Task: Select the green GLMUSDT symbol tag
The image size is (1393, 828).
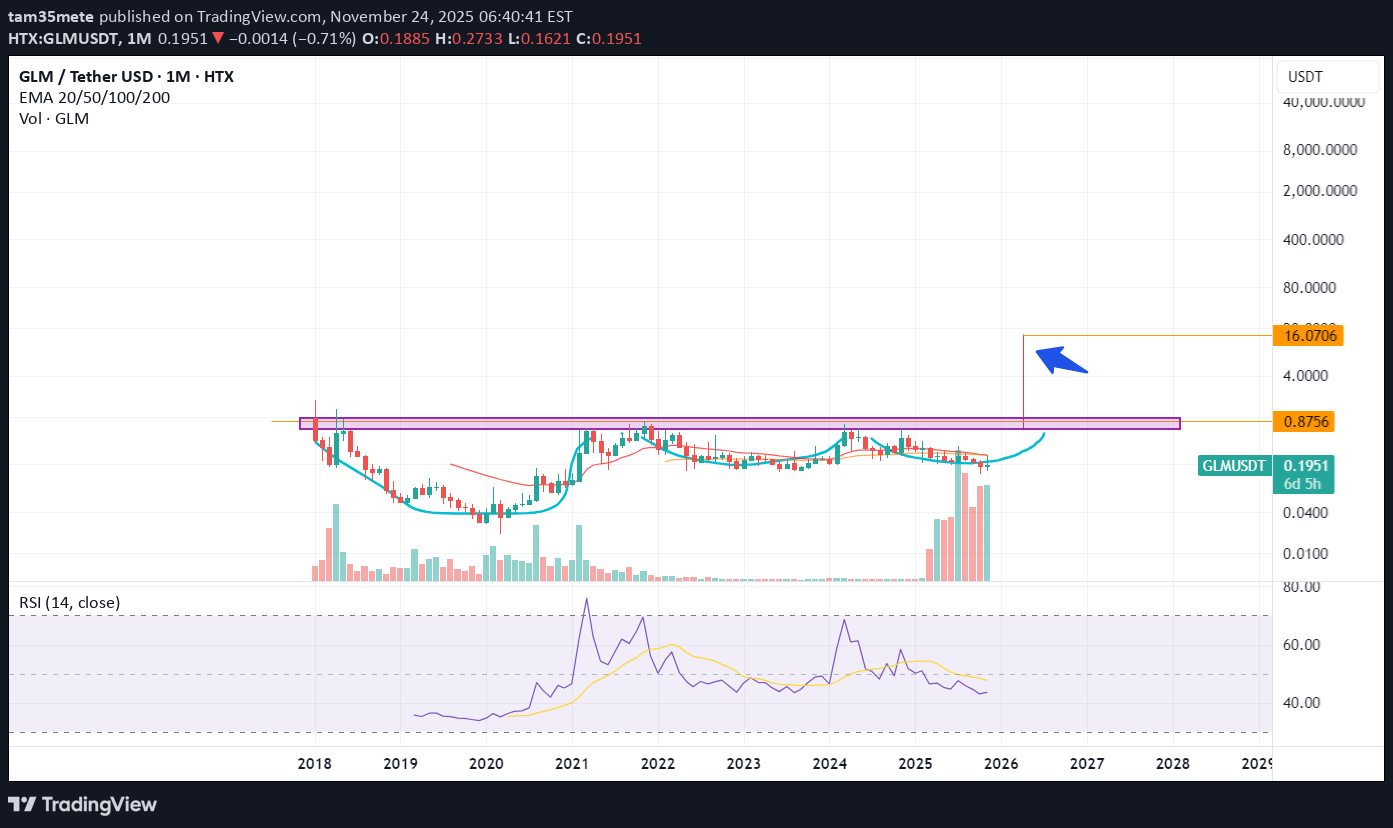Action: [1234, 466]
